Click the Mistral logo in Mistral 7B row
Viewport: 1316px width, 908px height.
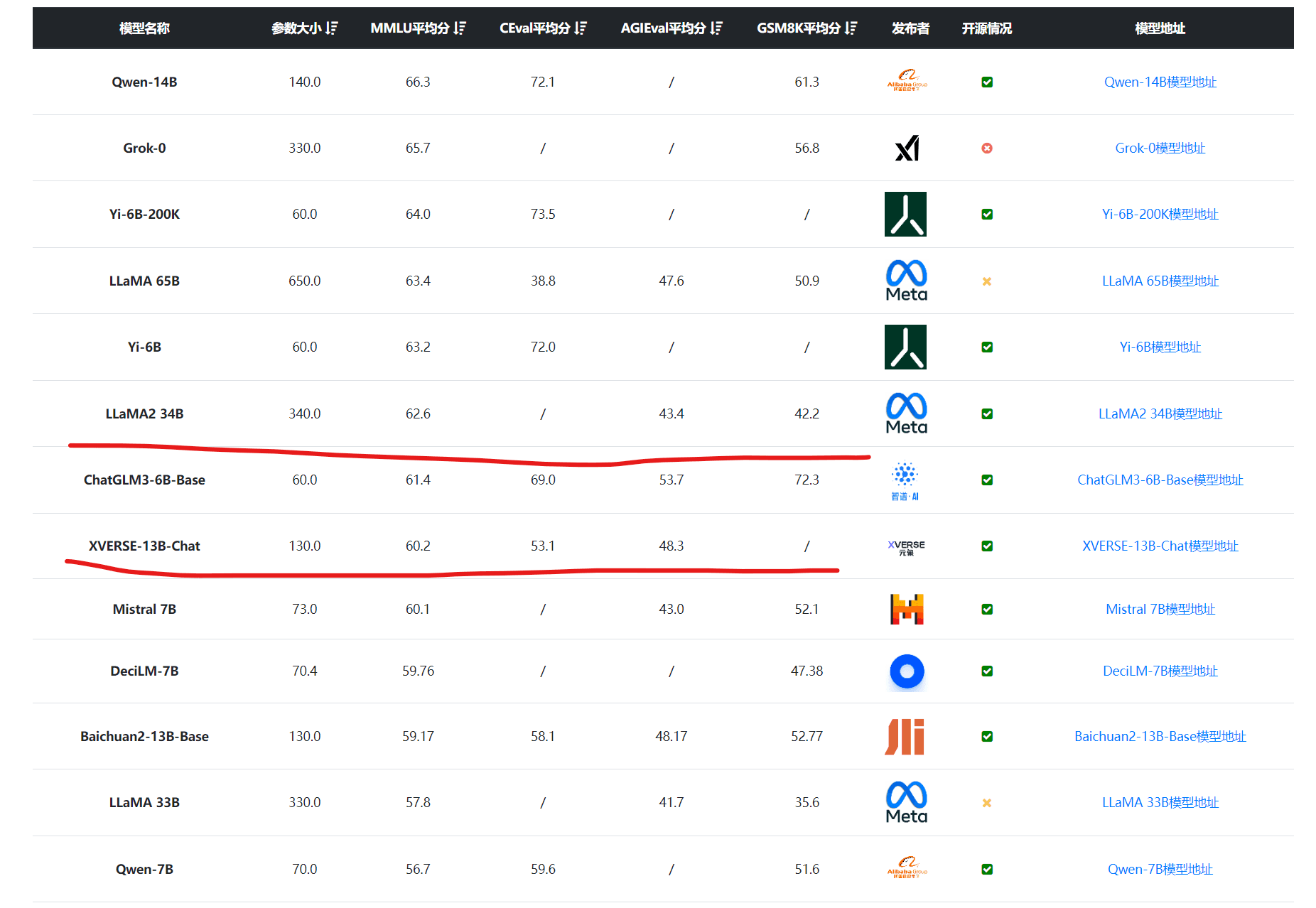click(907, 610)
